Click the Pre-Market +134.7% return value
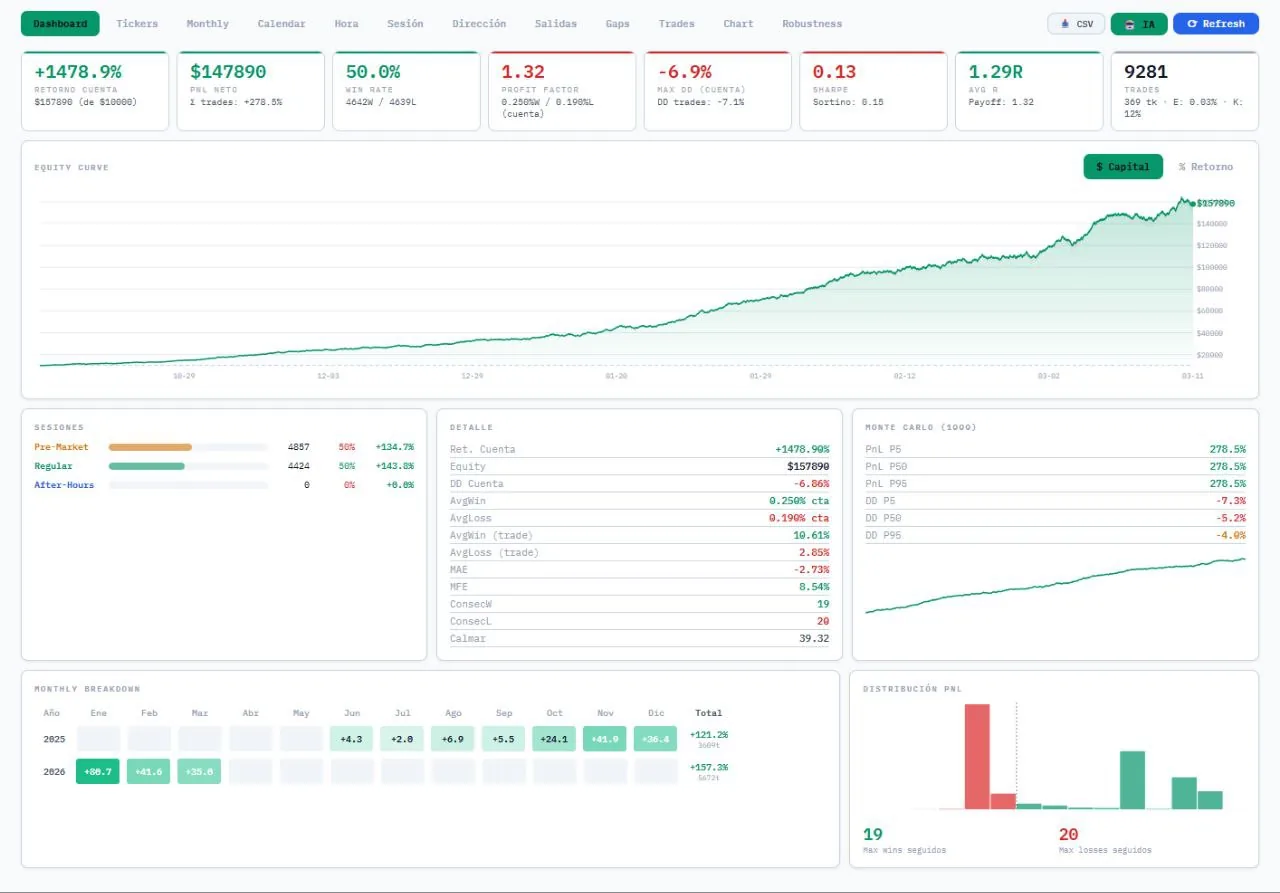This screenshot has height=893, width=1280. pyautogui.click(x=394, y=447)
